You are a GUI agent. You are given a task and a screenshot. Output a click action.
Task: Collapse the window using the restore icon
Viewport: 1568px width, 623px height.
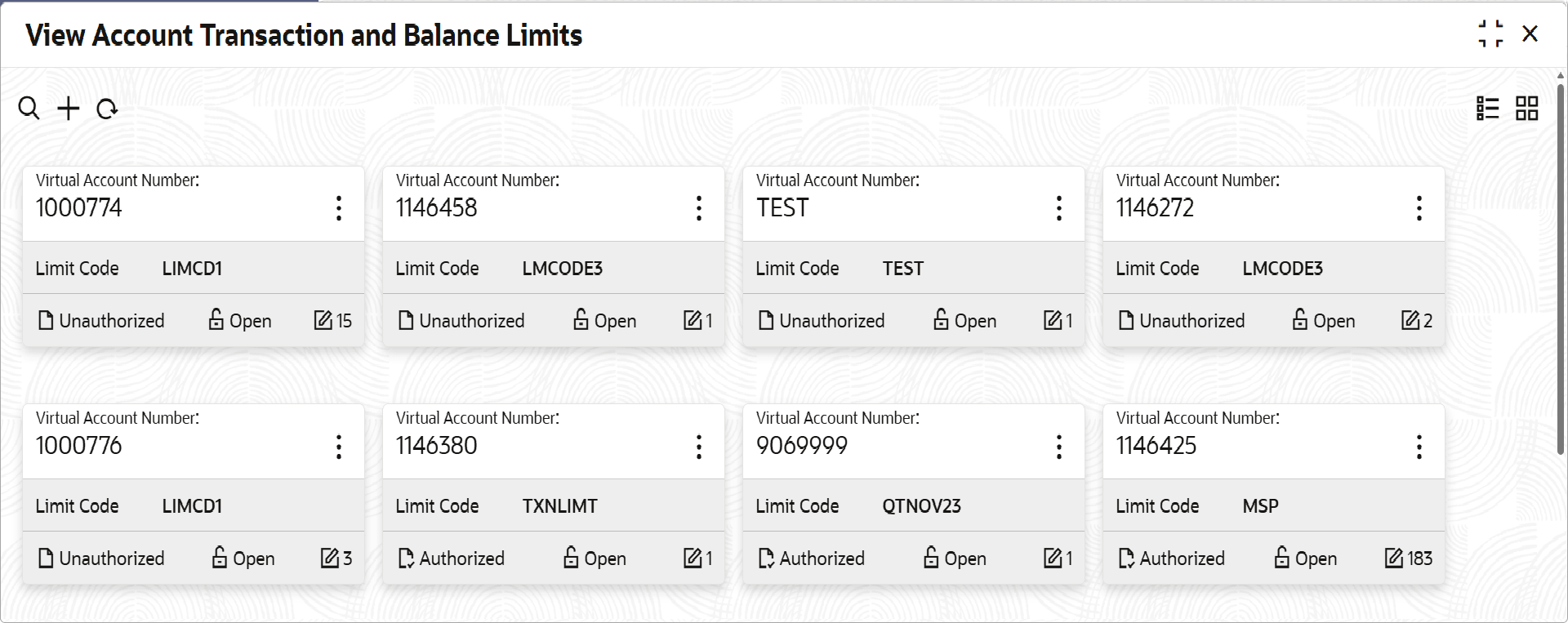pyautogui.click(x=1490, y=34)
